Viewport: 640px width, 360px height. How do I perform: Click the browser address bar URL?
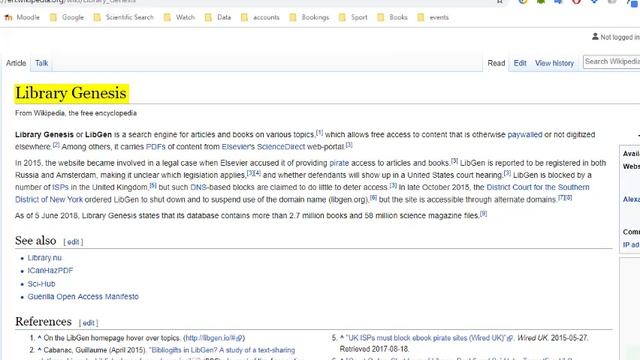point(69,2)
